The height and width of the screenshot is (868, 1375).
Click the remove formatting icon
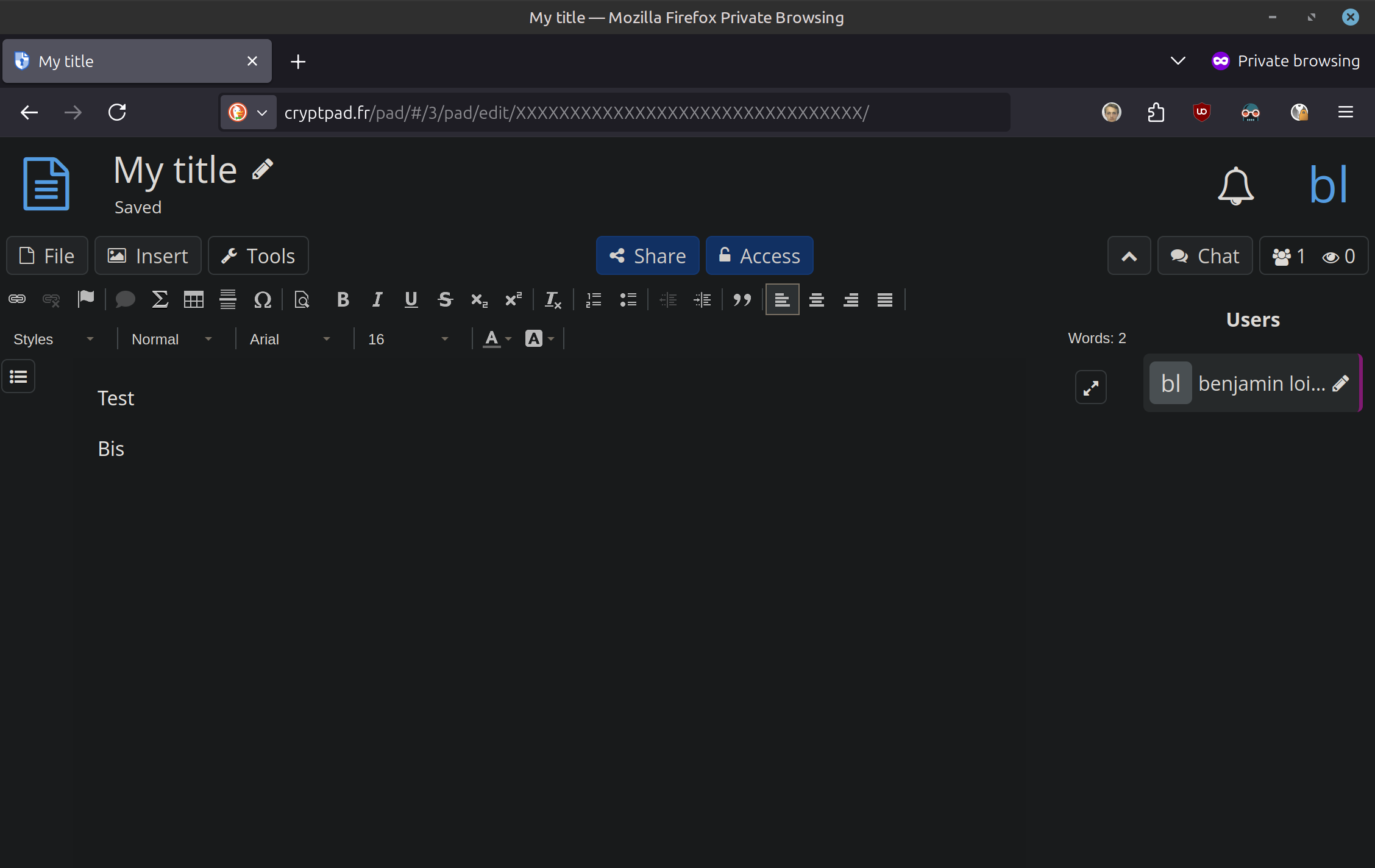552,299
